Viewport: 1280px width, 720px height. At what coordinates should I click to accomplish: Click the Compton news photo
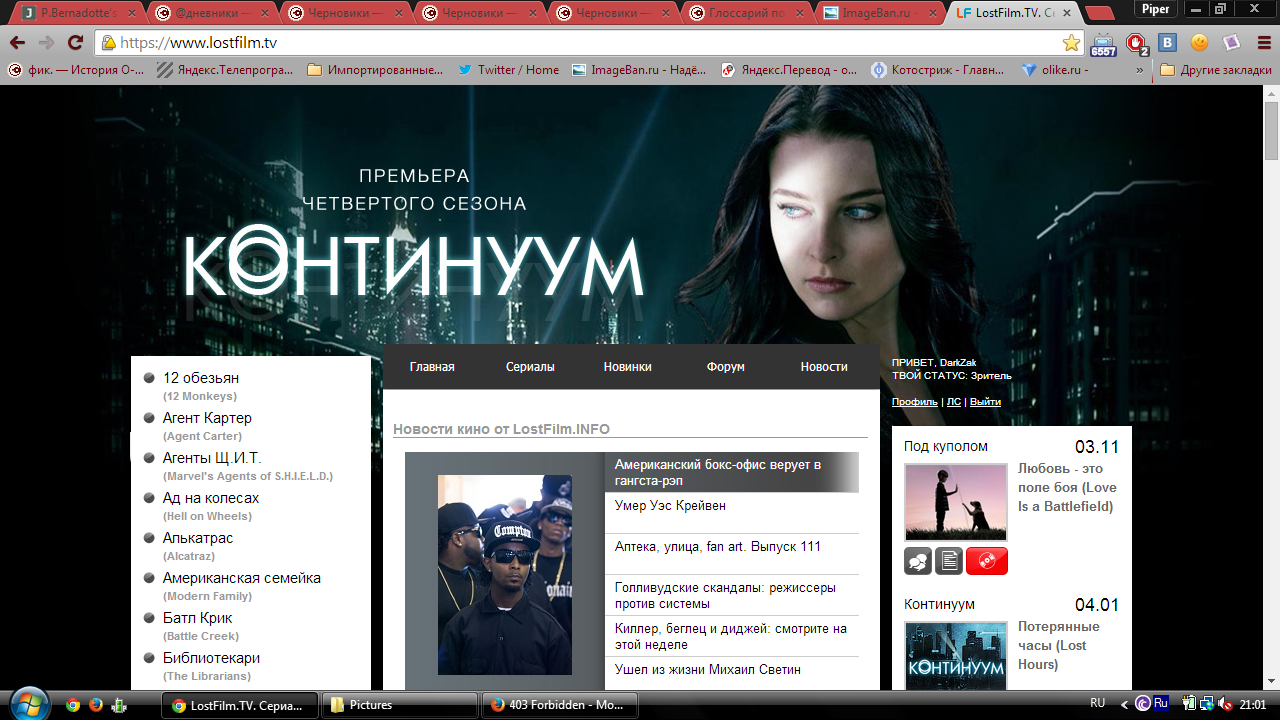point(505,574)
